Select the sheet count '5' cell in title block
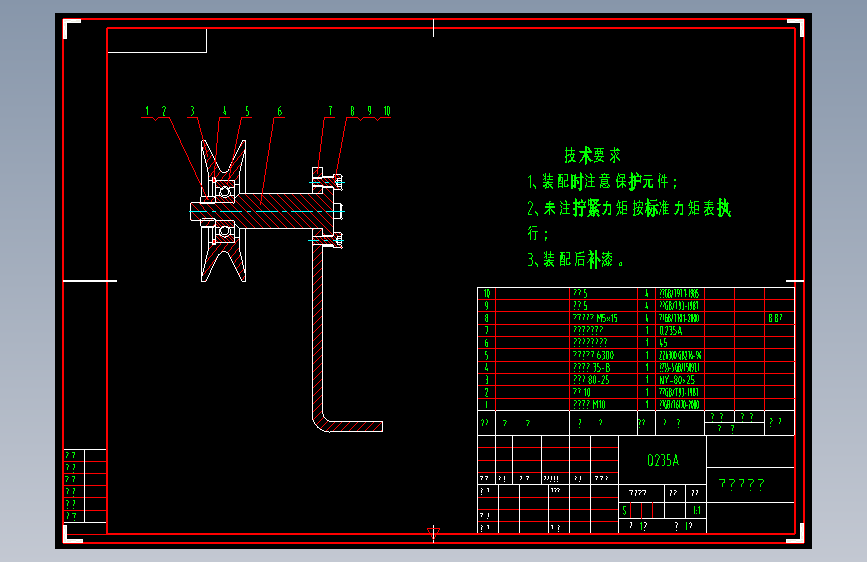The image size is (867, 562). click(x=624, y=511)
